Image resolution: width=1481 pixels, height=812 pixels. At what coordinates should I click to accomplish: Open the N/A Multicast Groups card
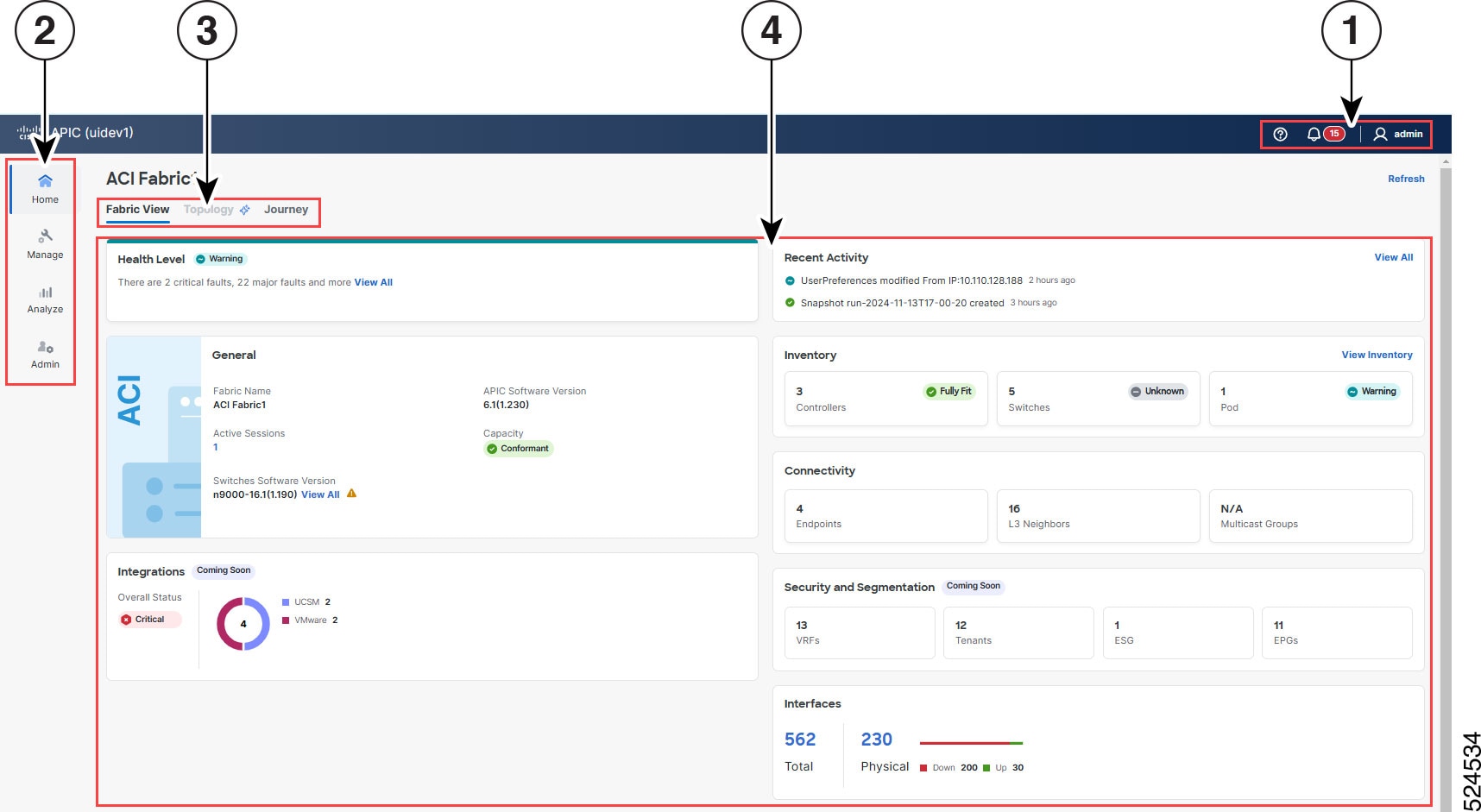pyautogui.click(x=1310, y=516)
